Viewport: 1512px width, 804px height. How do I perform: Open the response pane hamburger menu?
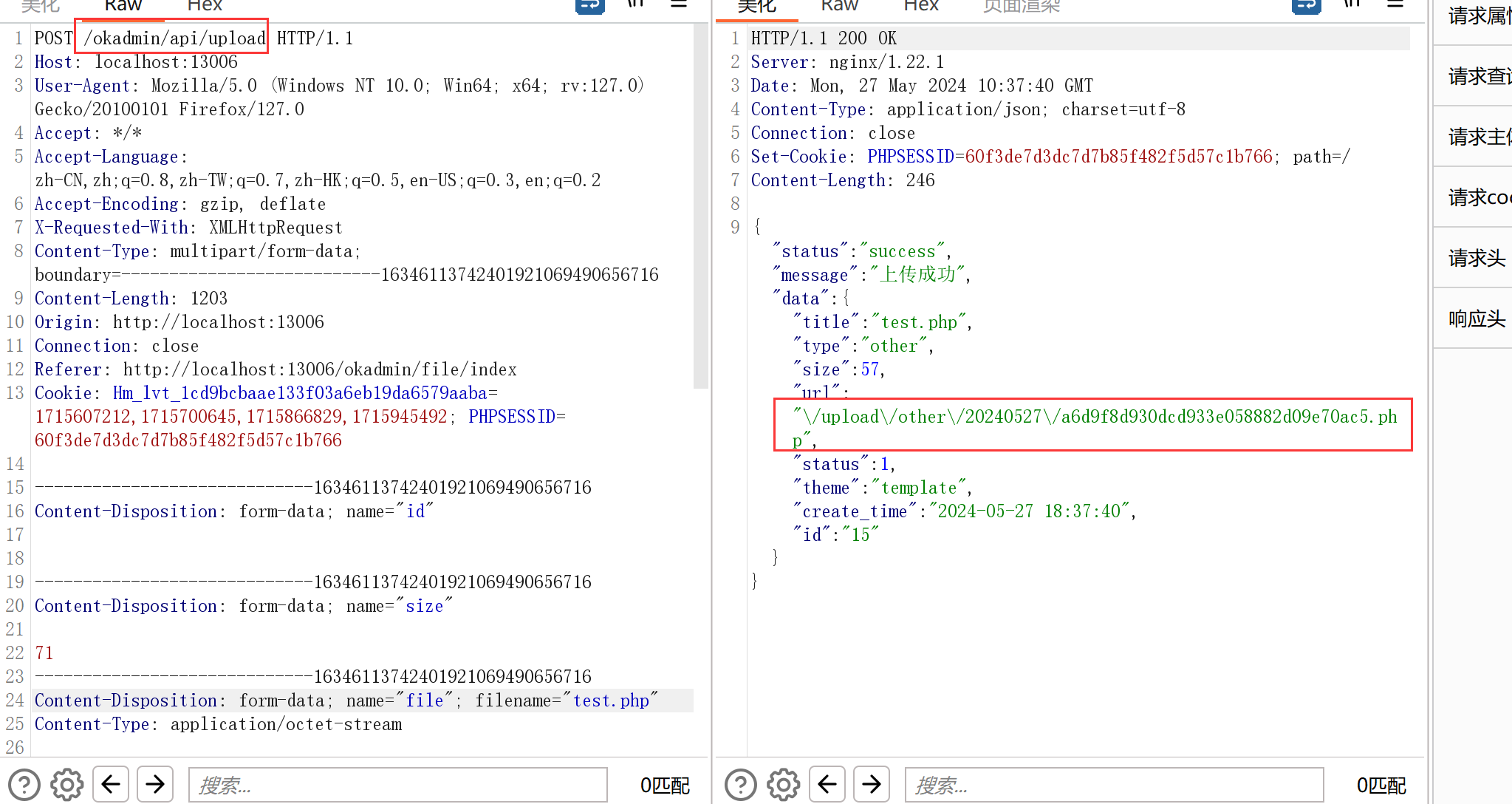point(1395,5)
